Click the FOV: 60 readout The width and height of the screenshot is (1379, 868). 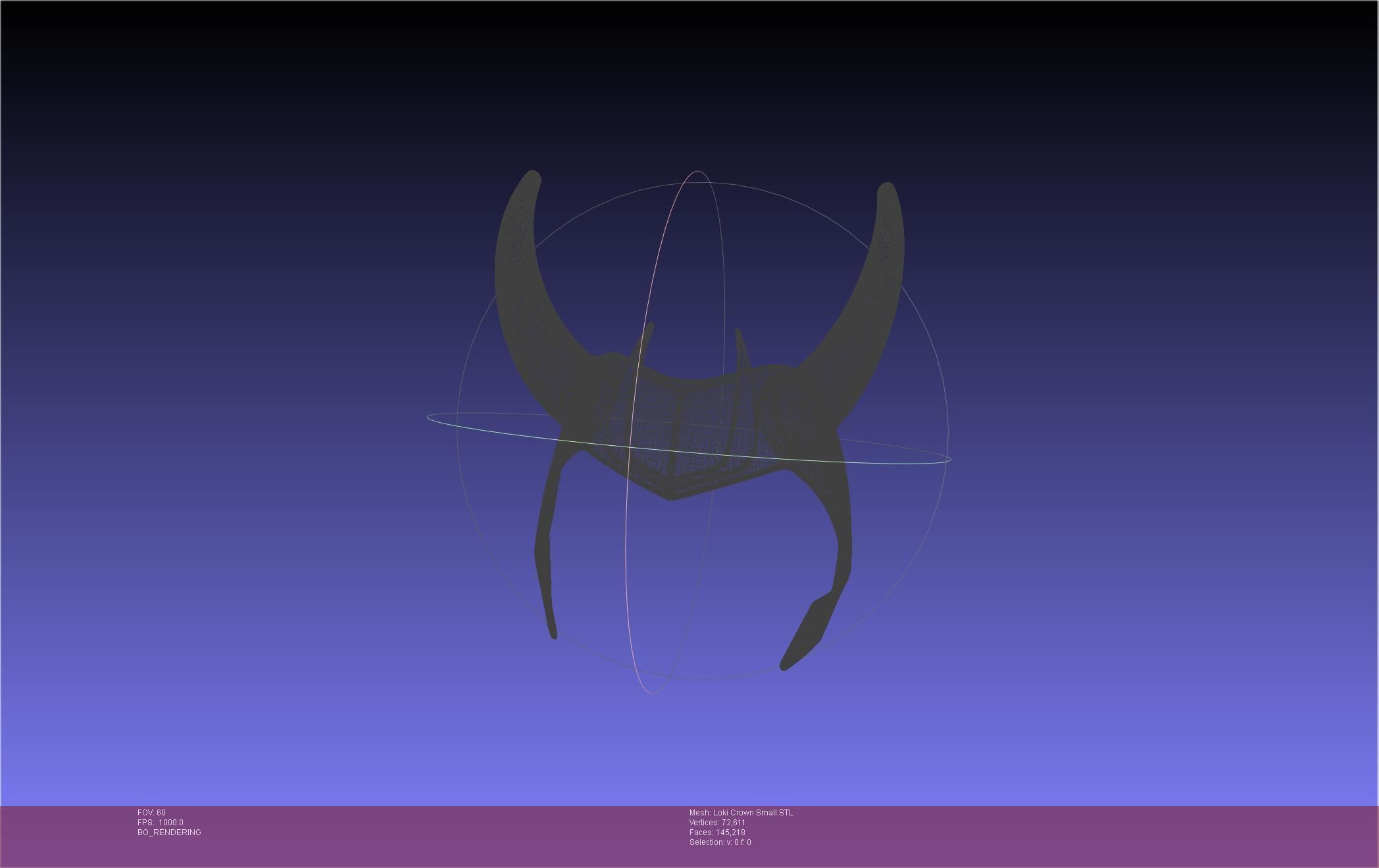point(151,813)
